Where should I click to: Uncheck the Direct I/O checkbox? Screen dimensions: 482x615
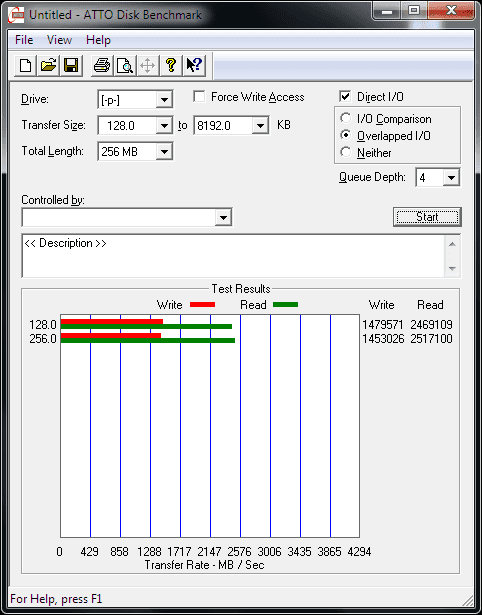(345, 96)
